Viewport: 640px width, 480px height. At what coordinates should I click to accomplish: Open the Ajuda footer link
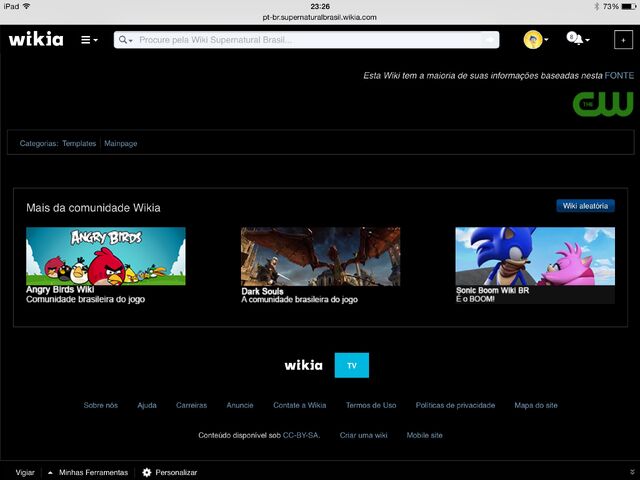tap(147, 405)
